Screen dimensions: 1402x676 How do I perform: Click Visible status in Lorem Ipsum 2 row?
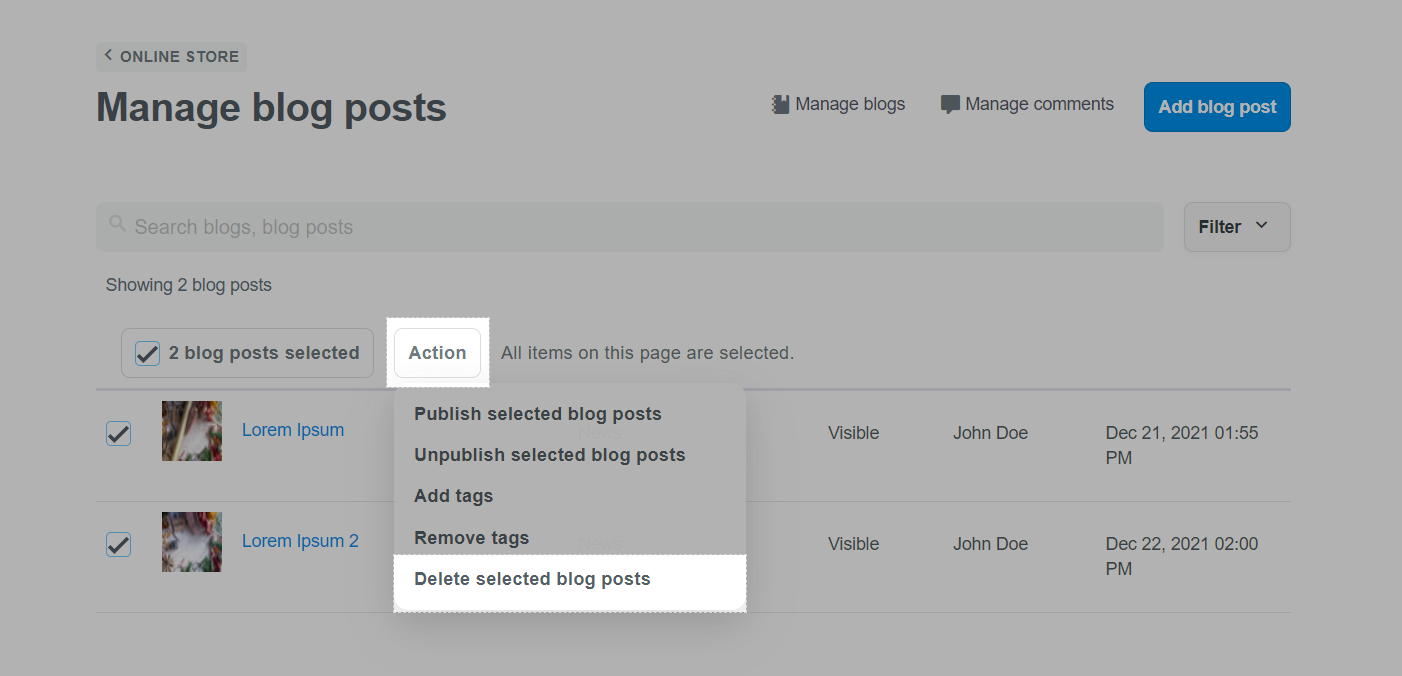click(x=854, y=544)
